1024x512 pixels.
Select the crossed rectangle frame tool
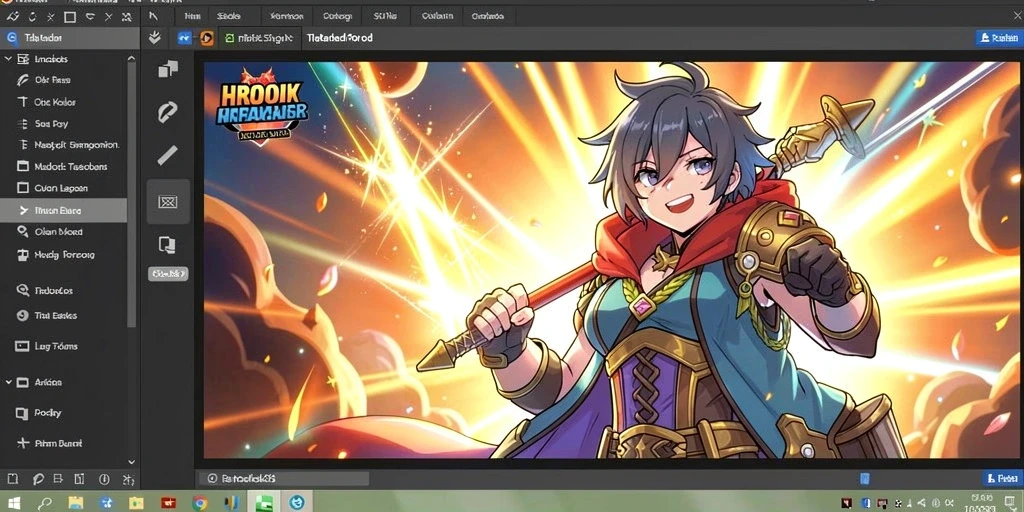tap(168, 202)
